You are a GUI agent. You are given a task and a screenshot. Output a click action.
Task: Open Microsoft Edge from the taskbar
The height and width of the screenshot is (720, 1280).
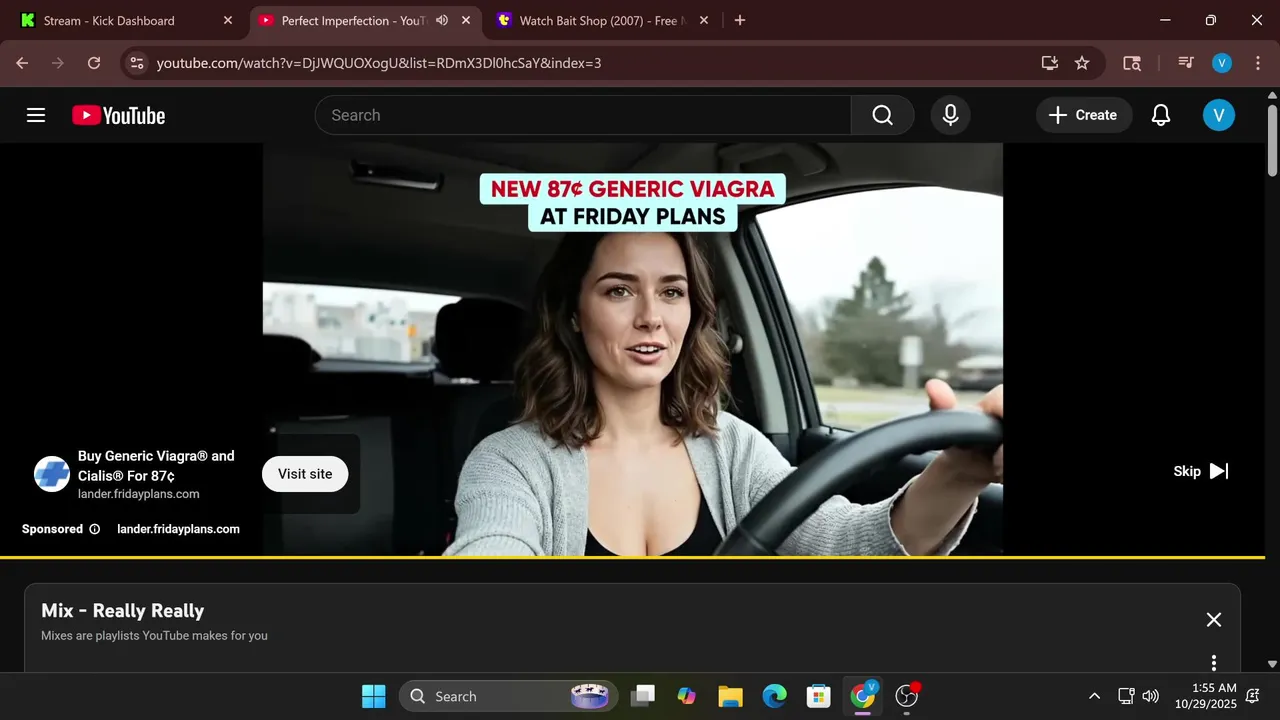coord(774,696)
